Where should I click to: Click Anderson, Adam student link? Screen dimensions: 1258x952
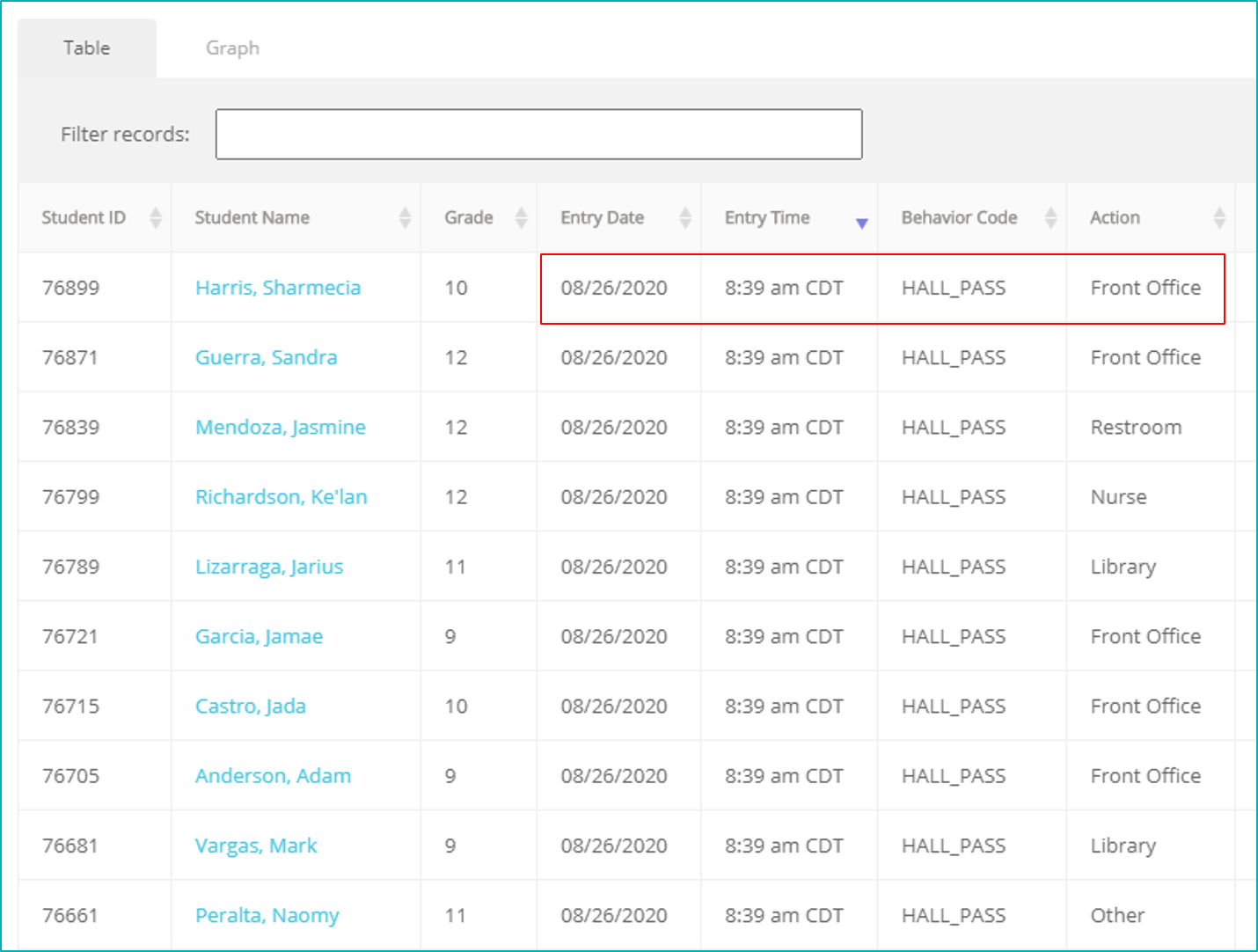click(x=273, y=776)
